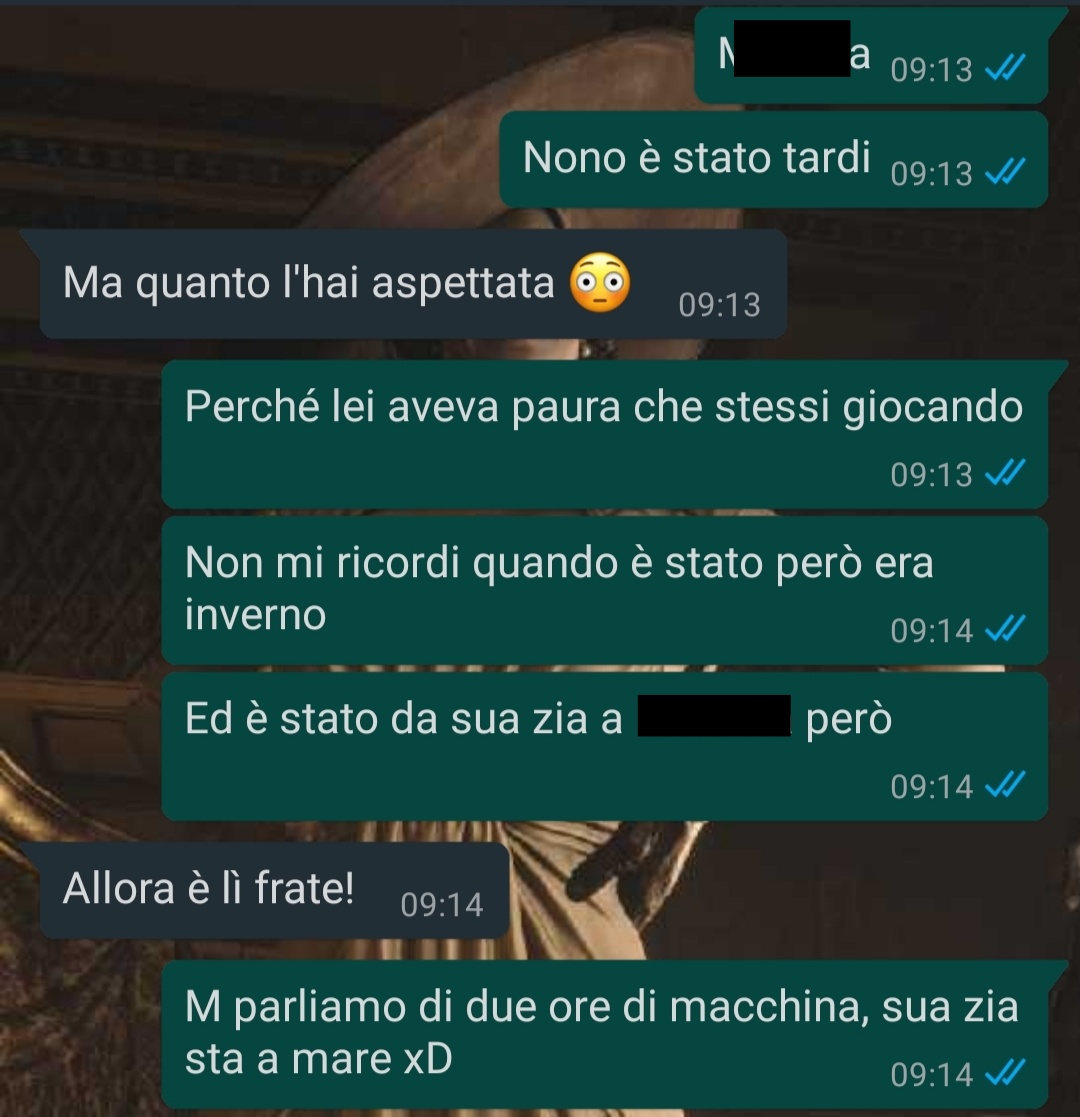The width and height of the screenshot is (1080, 1117).
Task: Click the black redaction box in the top message
Action: [792, 48]
